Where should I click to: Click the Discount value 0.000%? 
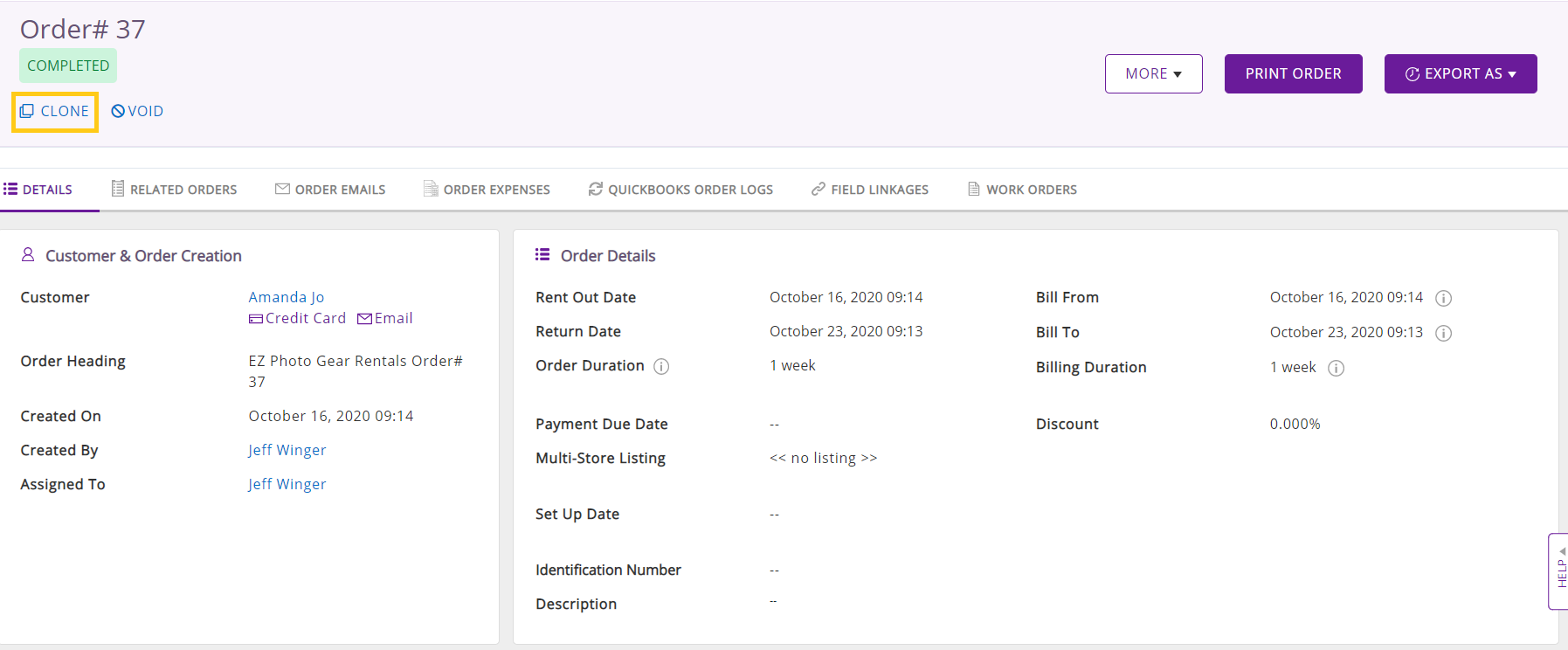pyautogui.click(x=1295, y=424)
